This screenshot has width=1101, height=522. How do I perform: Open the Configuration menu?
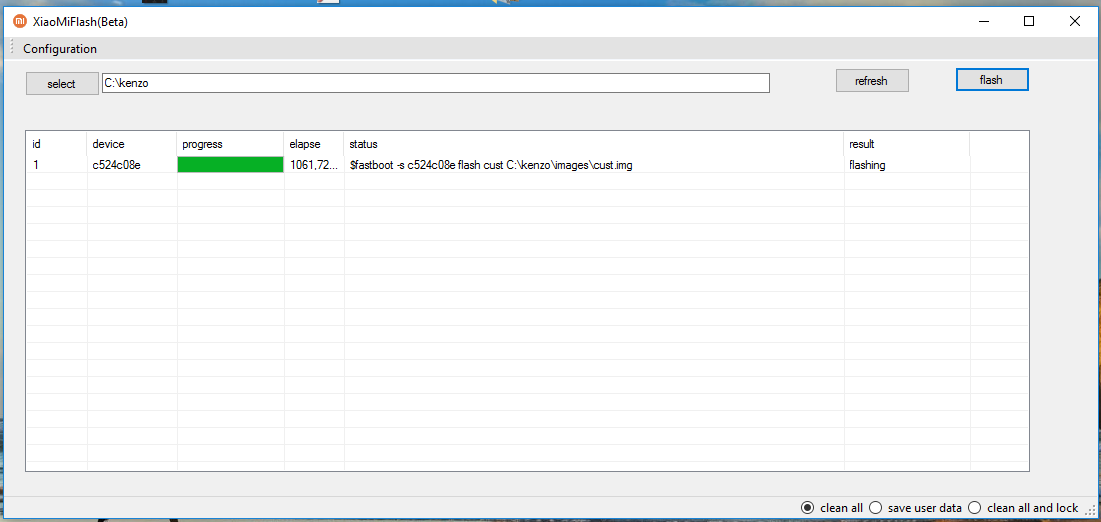pos(60,49)
